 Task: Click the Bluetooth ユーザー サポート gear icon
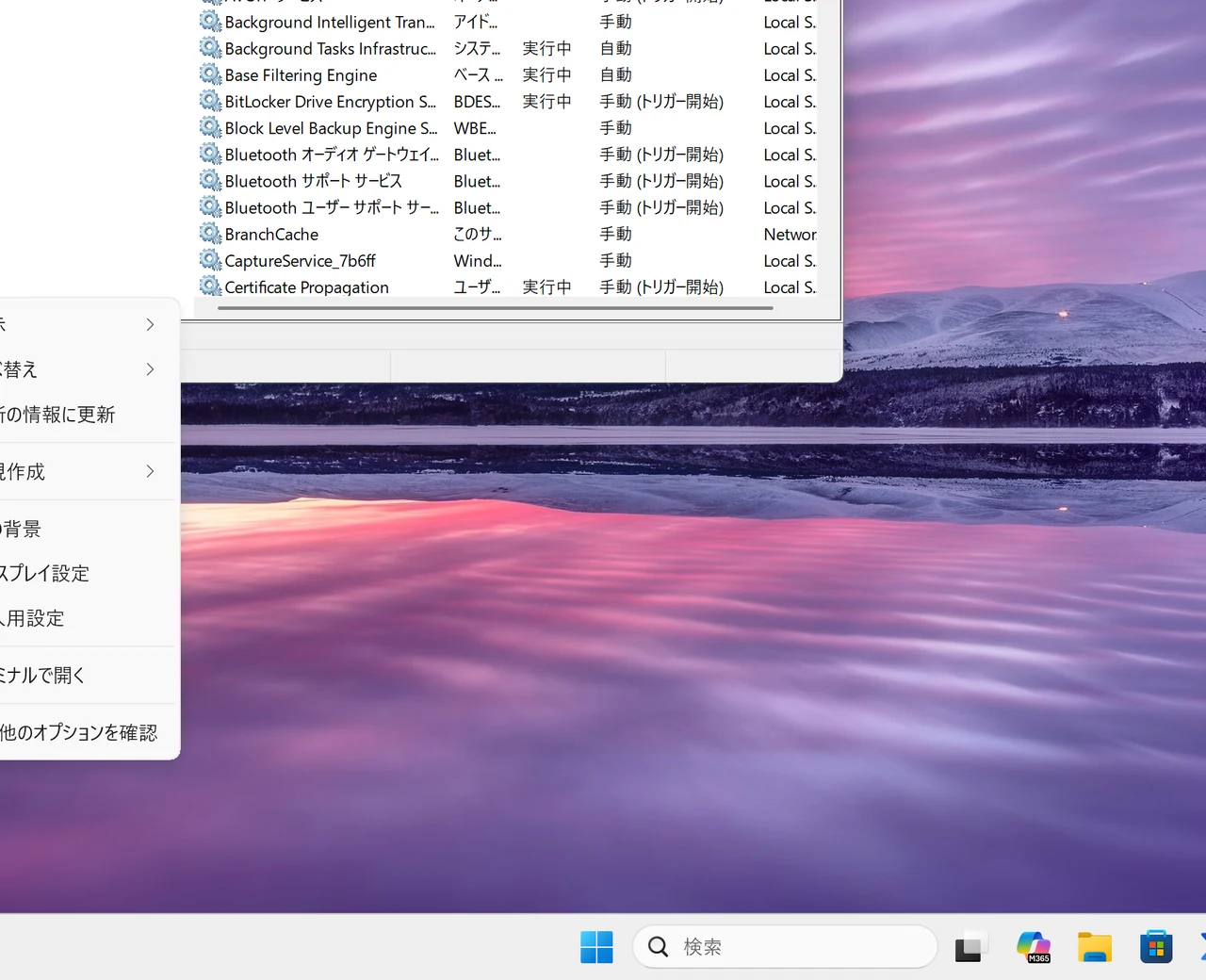[210, 205]
